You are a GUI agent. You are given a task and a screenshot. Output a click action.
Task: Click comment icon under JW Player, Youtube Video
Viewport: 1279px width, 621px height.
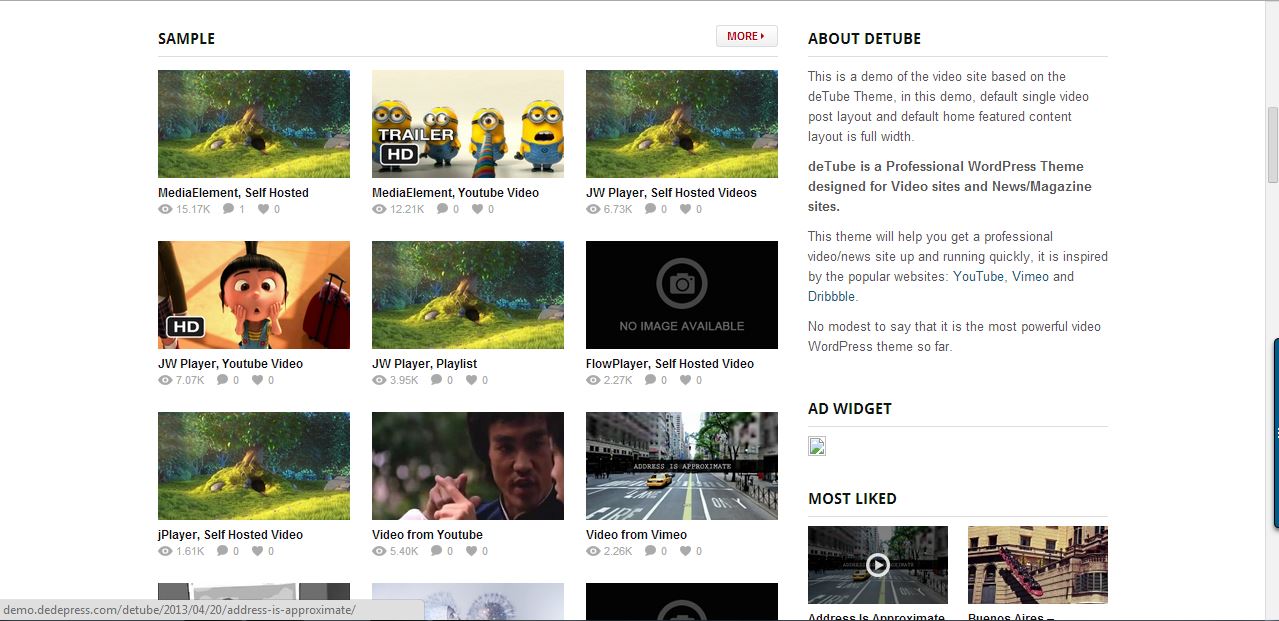[x=222, y=380]
